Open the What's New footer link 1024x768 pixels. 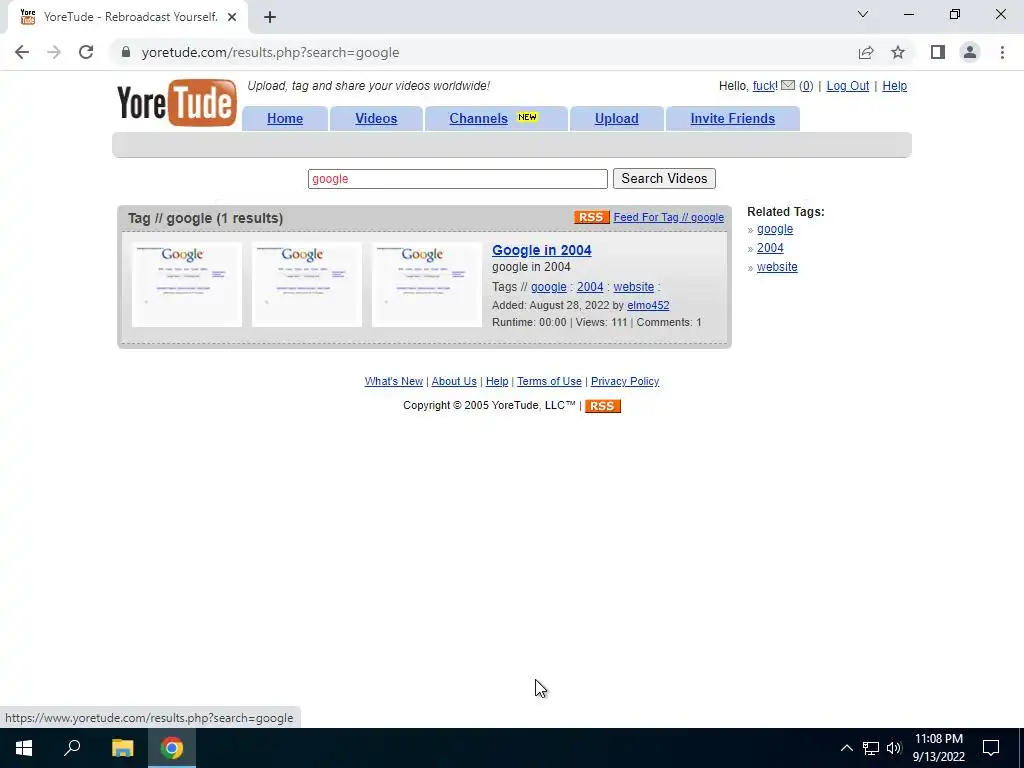[x=394, y=381]
